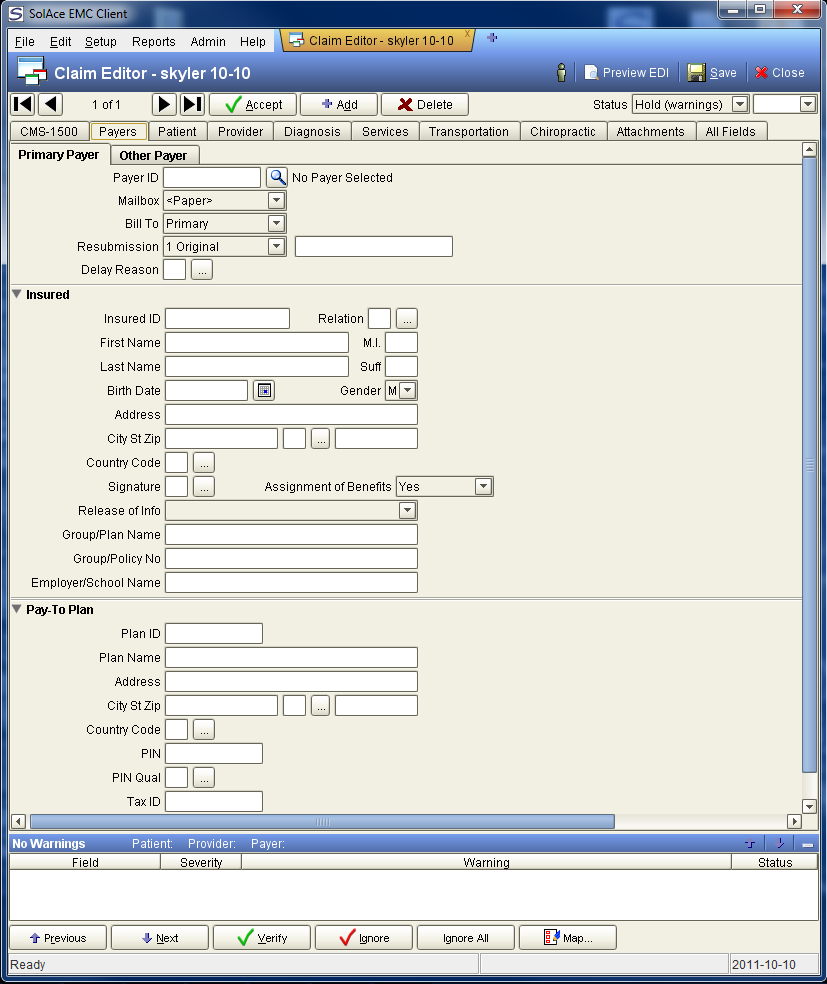Go to the next claim record
The image size is (827, 984).
[x=164, y=104]
